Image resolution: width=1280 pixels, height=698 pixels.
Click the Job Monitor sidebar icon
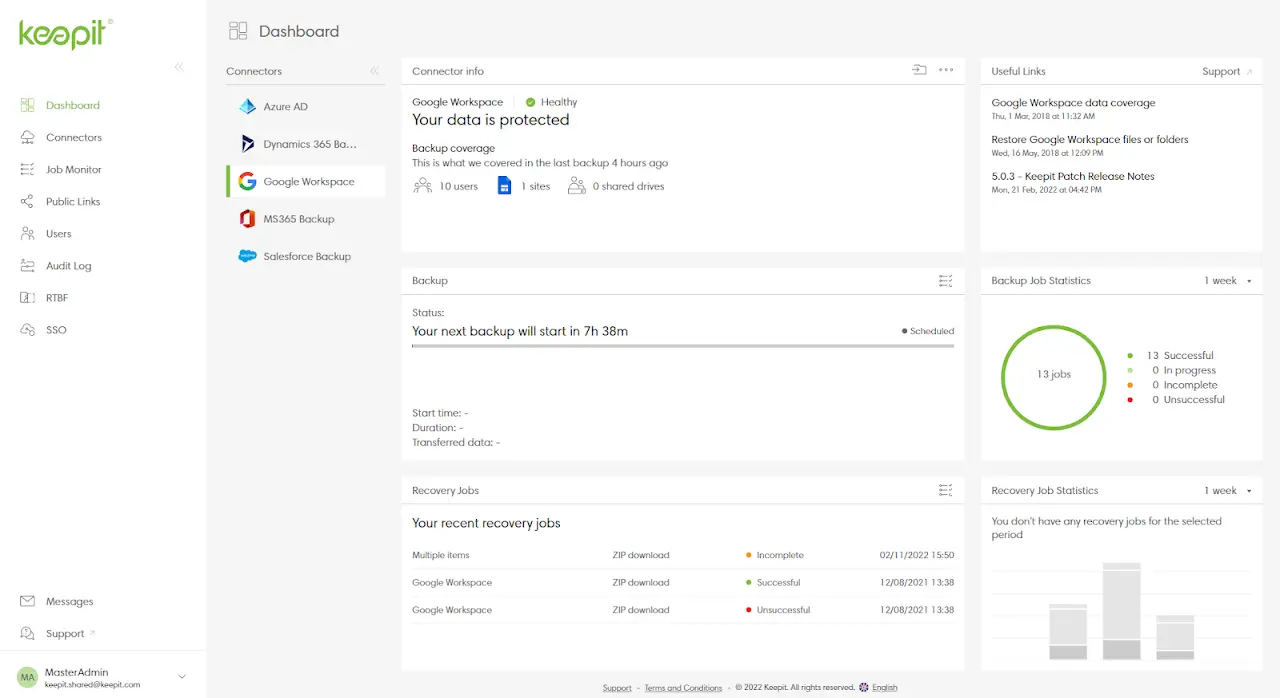(x=27, y=169)
